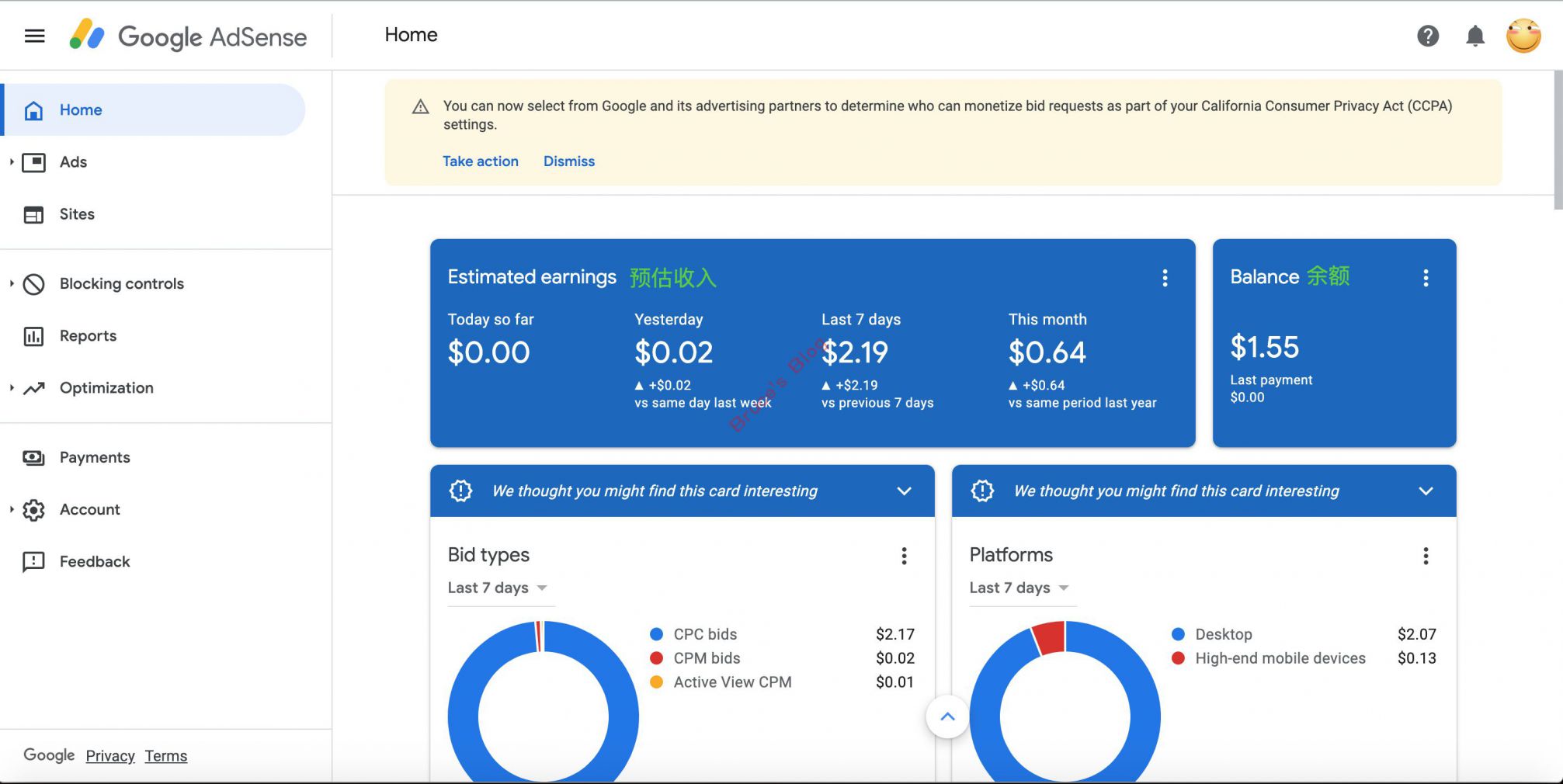Click the High-end mobile devices red dot

pos(1178,658)
